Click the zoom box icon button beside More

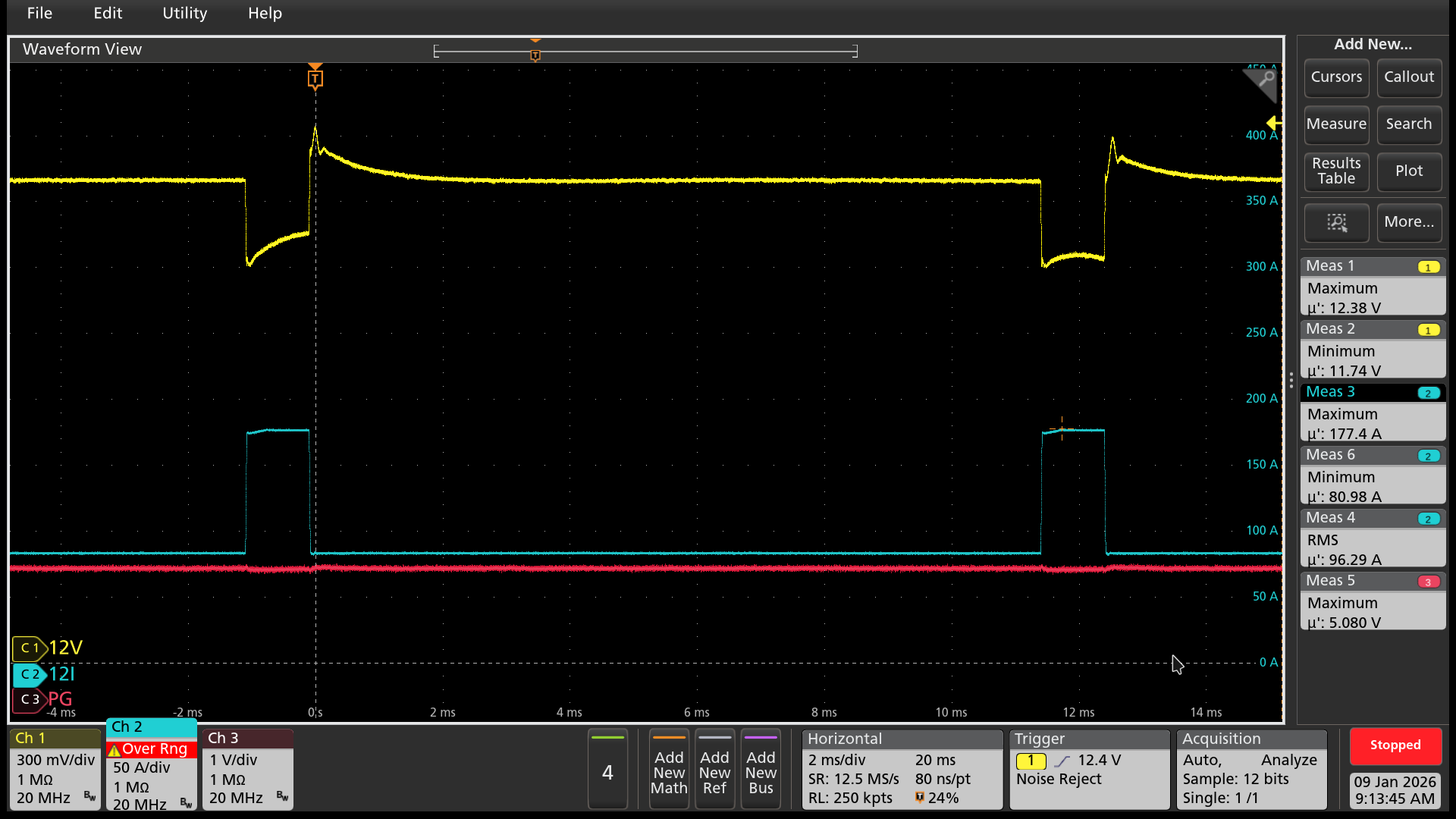1336,222
